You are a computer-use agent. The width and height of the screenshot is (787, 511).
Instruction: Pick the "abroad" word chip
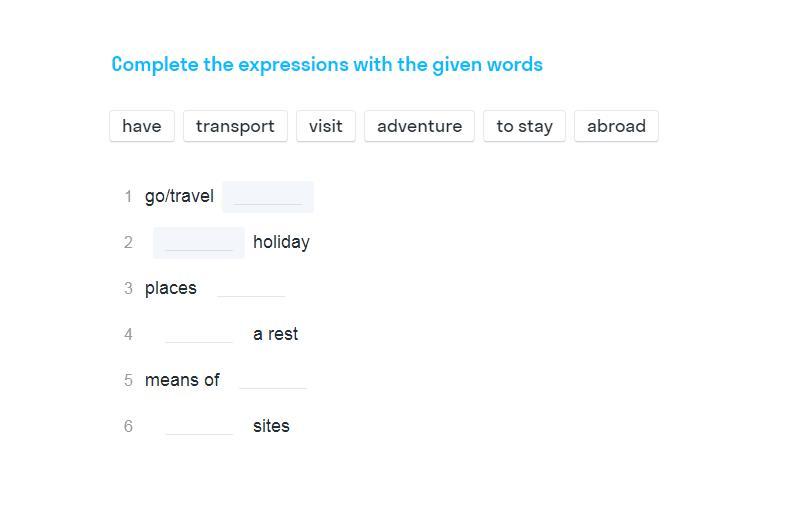616,126
